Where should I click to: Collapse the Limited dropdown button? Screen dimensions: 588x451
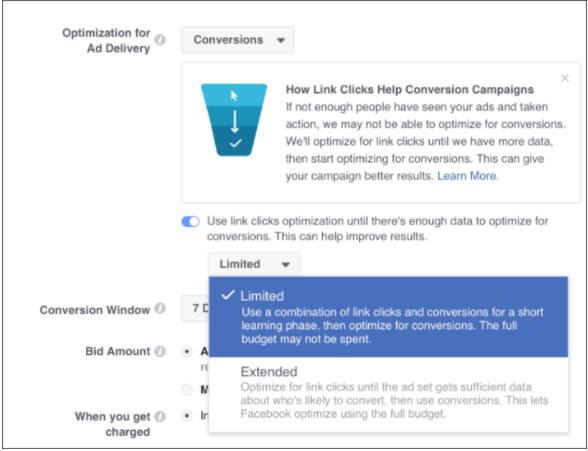(x=254, y=264)
